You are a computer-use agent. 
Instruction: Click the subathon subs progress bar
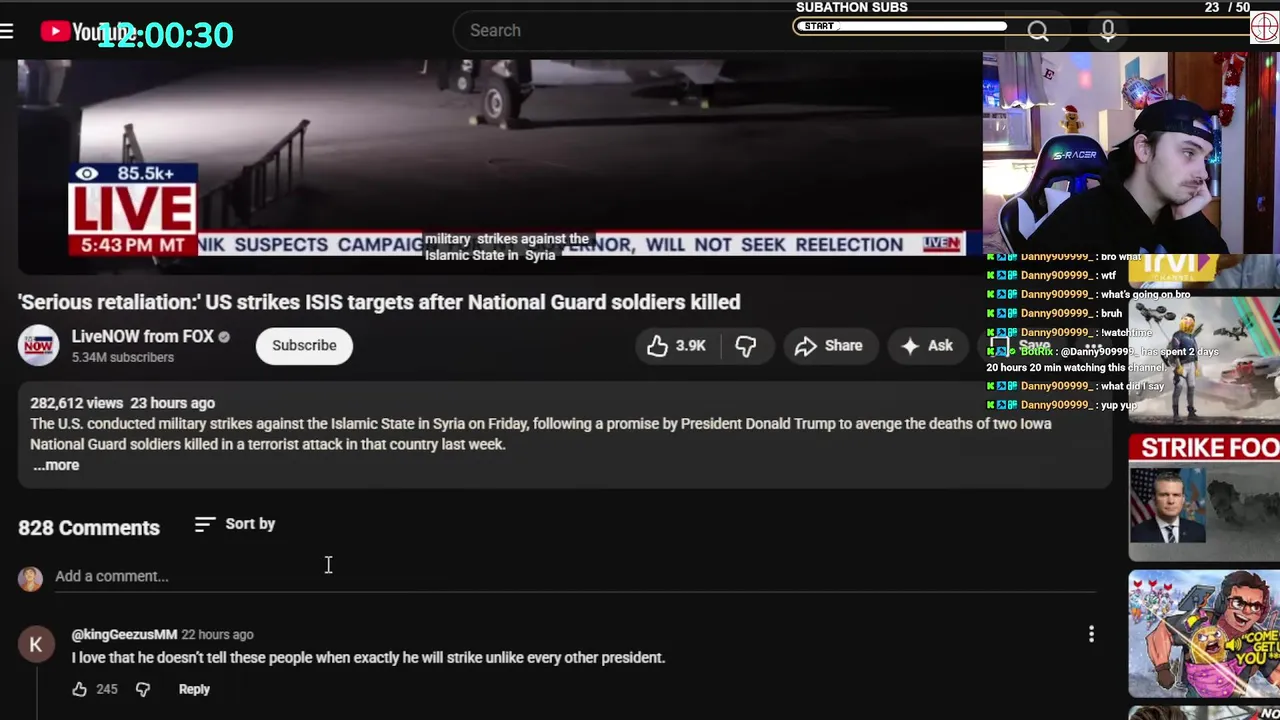[900, 27]
